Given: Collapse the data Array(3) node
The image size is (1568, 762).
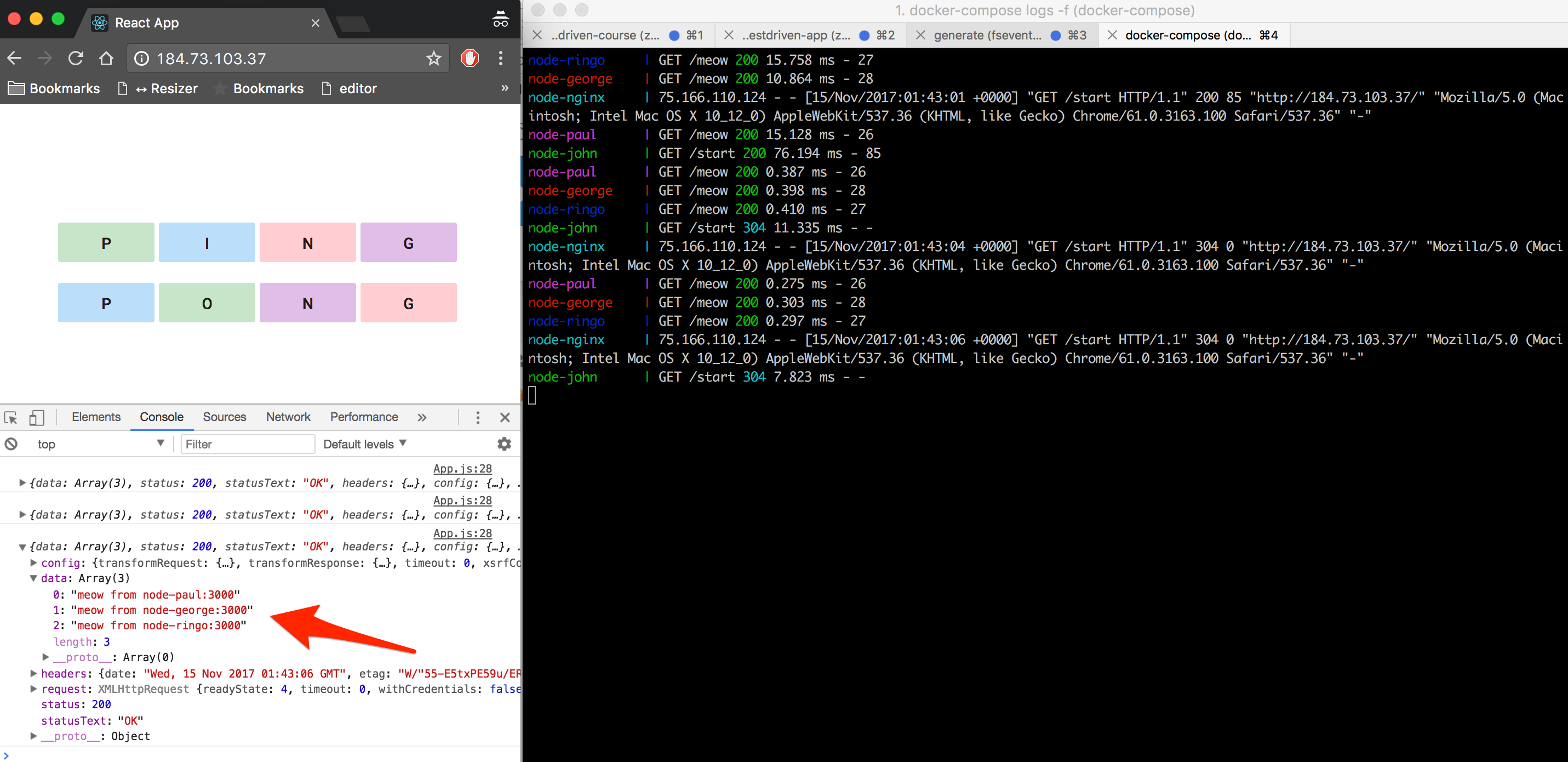Looking at the screenshot, I should 34,579.
